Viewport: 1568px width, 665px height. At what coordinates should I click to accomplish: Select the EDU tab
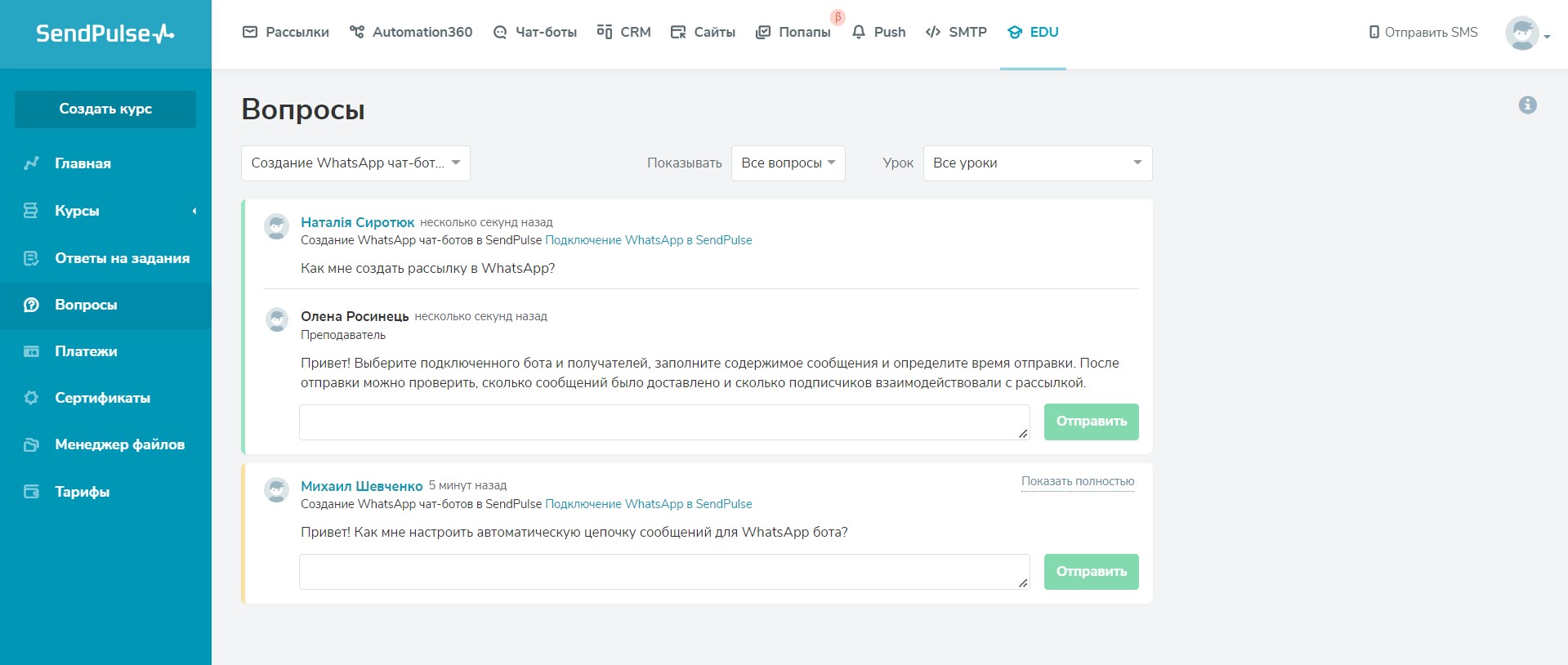pyautogui.click(x=1033, y=32)
